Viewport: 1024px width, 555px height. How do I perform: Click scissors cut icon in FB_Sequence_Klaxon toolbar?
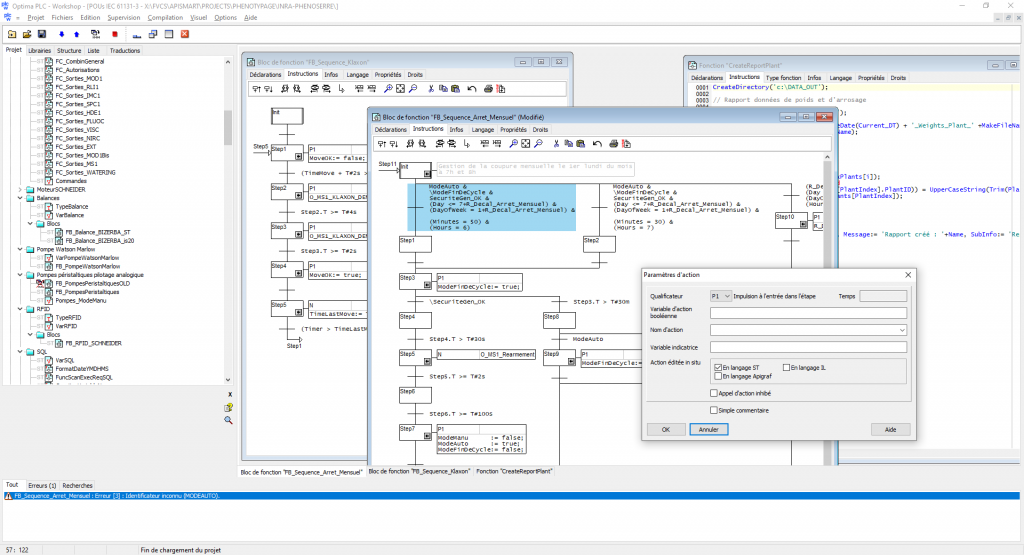pos(431,89)
